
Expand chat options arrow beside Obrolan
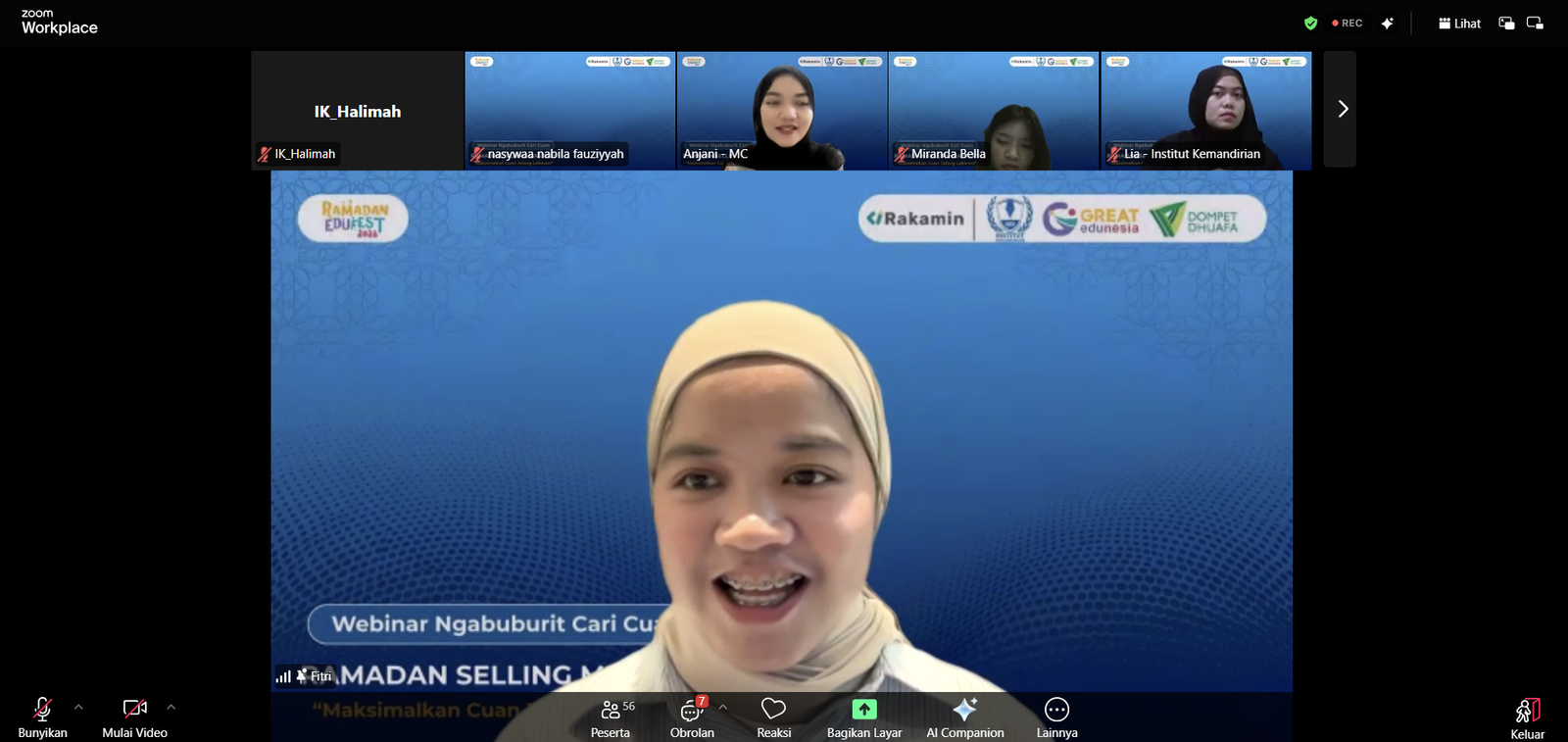pyautogui.click(x=723, y=707)
